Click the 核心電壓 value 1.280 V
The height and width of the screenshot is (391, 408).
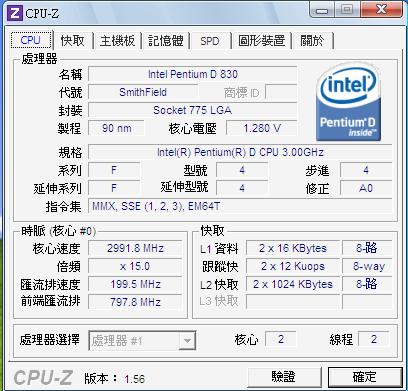tap(262, 128)
